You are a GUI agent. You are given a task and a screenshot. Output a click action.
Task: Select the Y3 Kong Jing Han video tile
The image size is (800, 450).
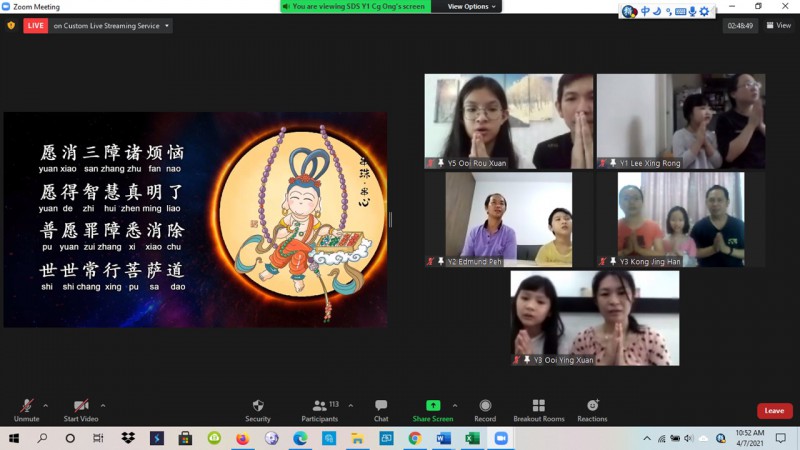[x=680, y=219]
